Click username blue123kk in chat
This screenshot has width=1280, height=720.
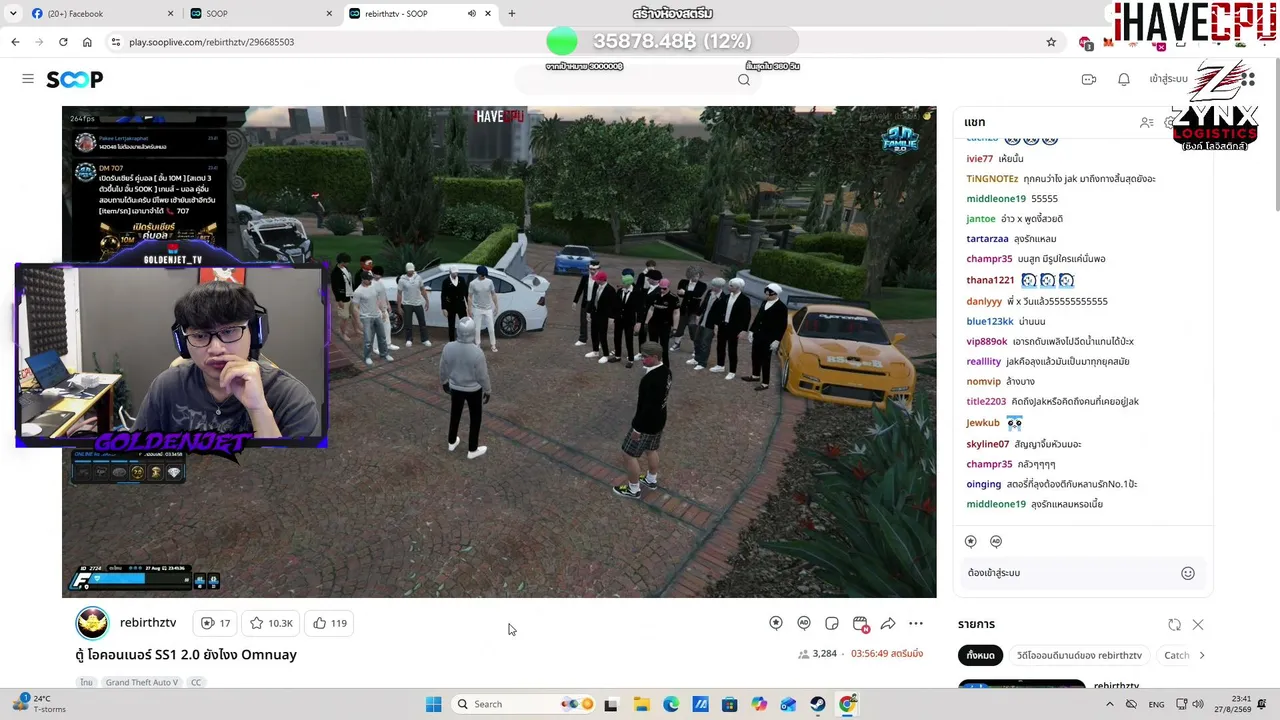point(990,321)
